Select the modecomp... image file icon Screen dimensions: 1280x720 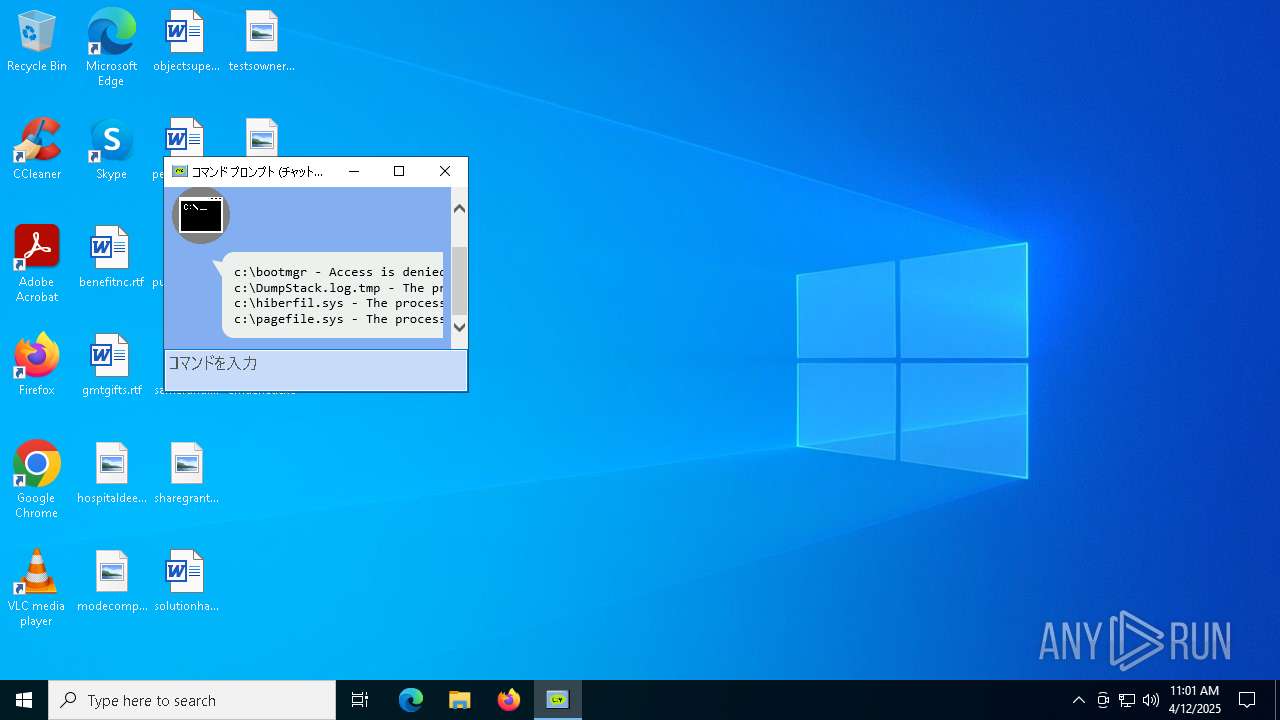(x=111, y=581)
